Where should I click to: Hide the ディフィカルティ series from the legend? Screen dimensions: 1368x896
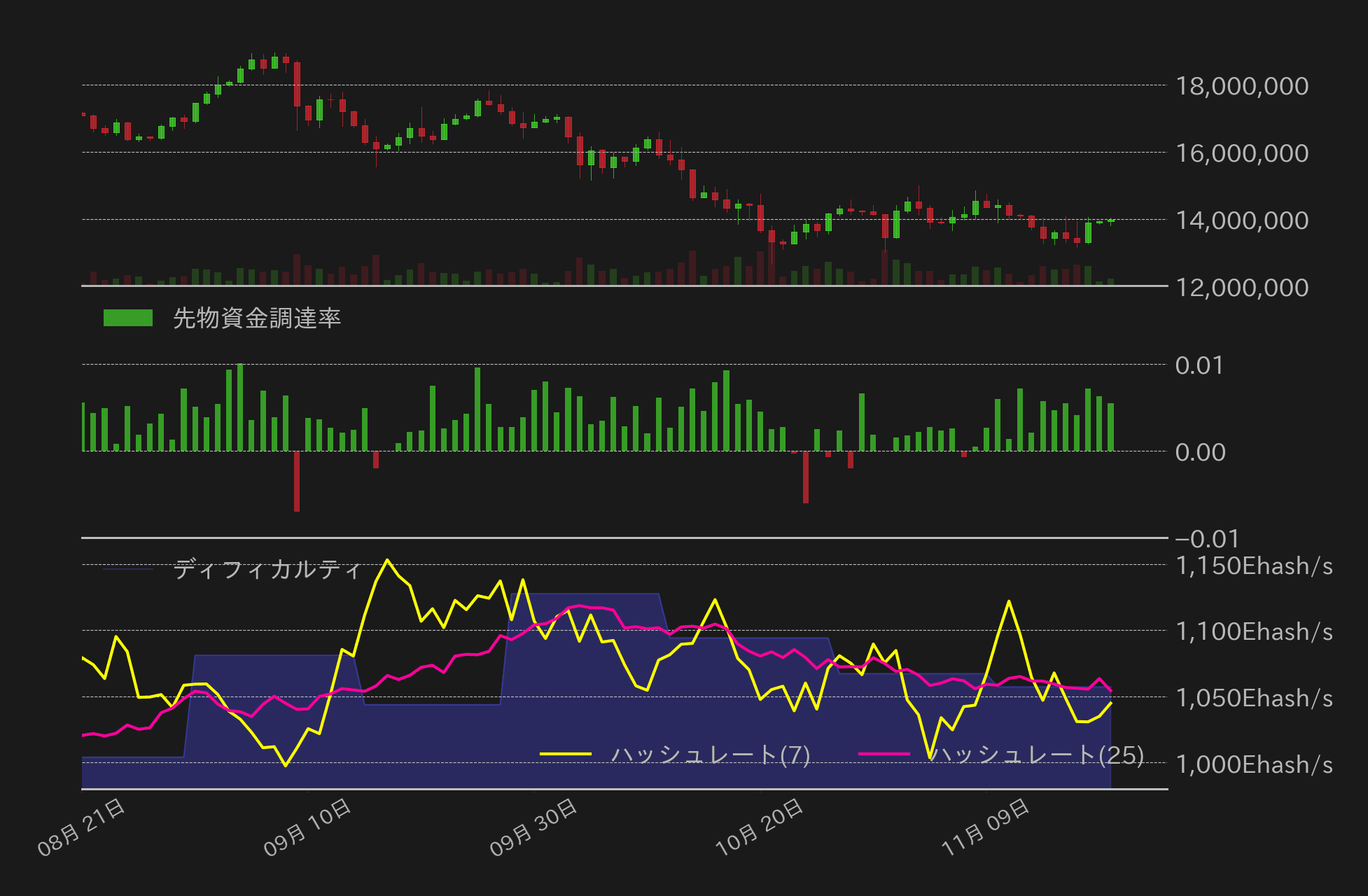click(x=266, y=568)
